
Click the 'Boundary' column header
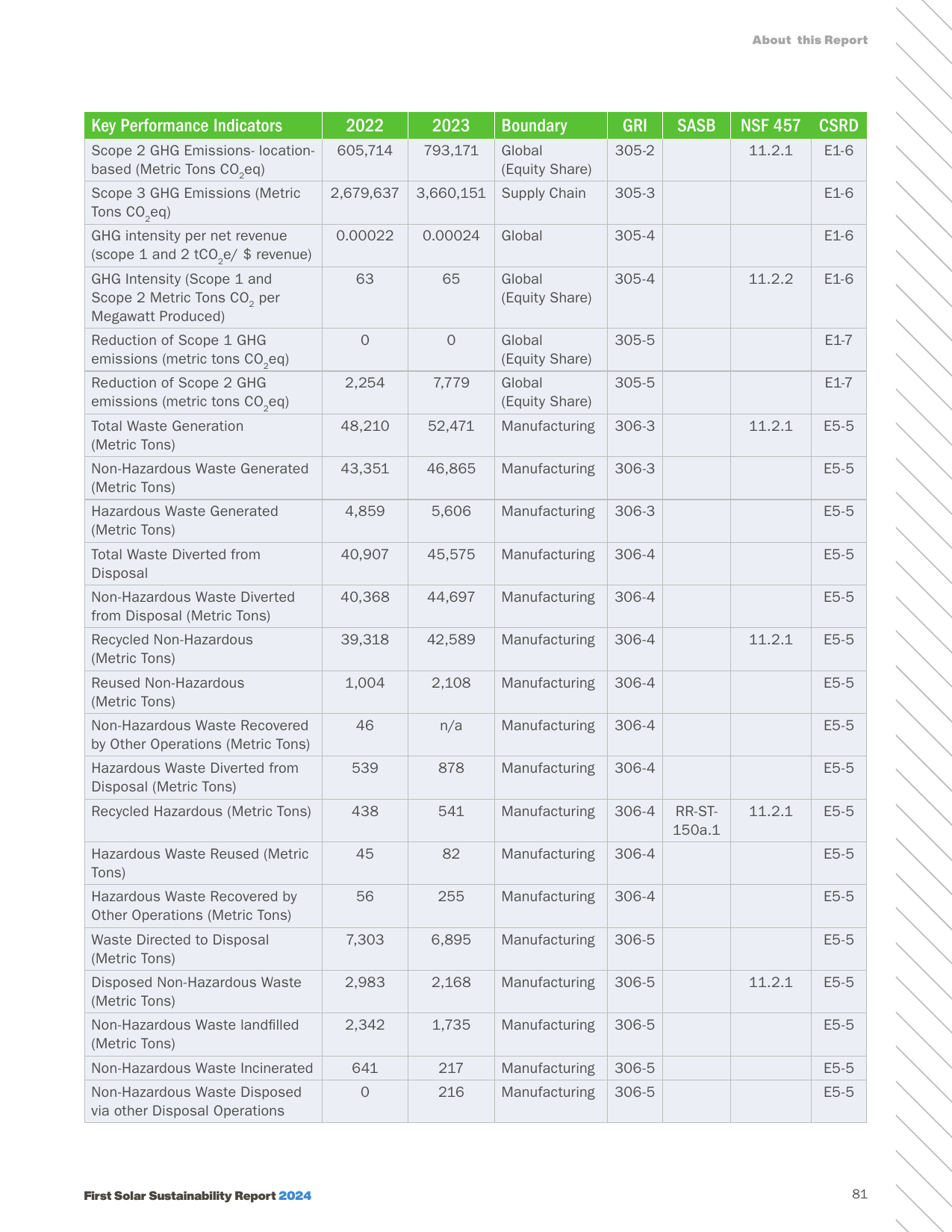coord(534,125)
